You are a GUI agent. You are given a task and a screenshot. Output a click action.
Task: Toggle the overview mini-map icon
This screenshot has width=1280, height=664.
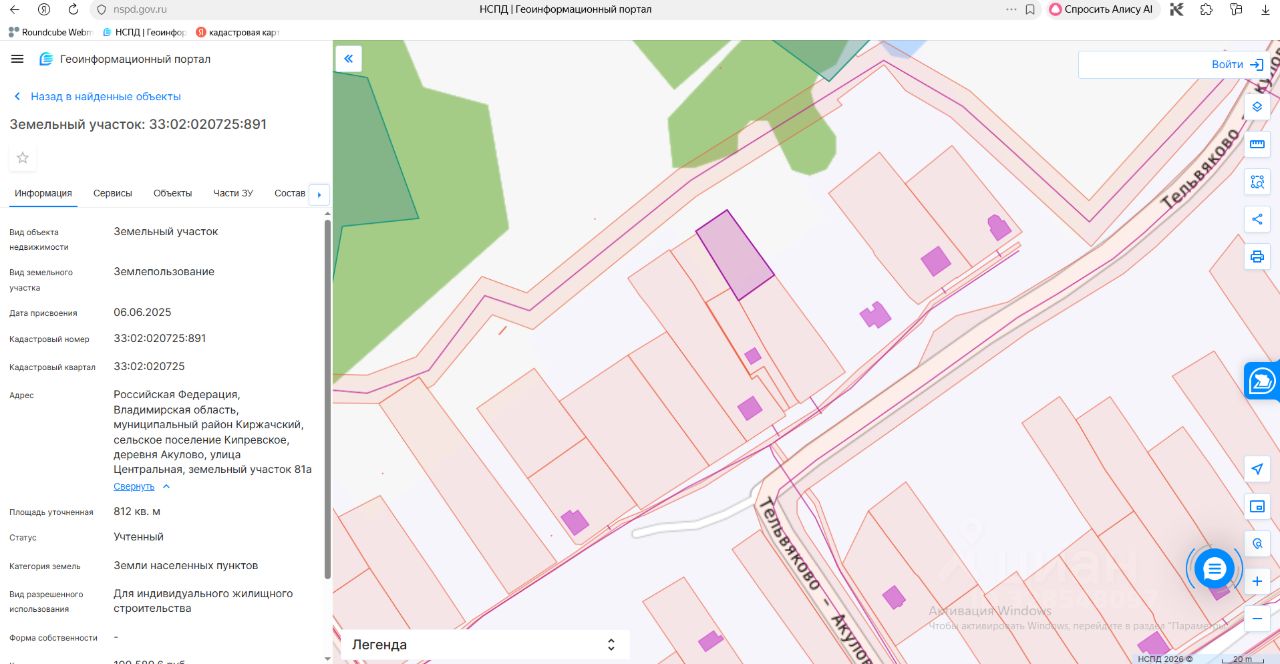(x=1258, y=506)
